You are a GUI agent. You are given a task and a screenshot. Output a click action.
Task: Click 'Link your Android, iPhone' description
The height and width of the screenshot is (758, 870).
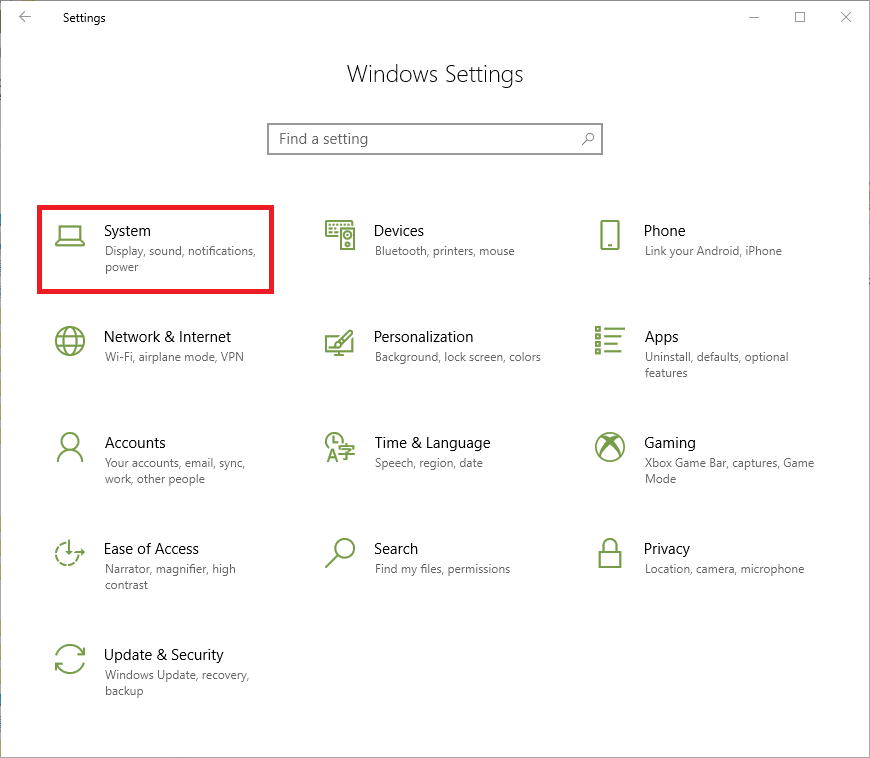(713, 251)
